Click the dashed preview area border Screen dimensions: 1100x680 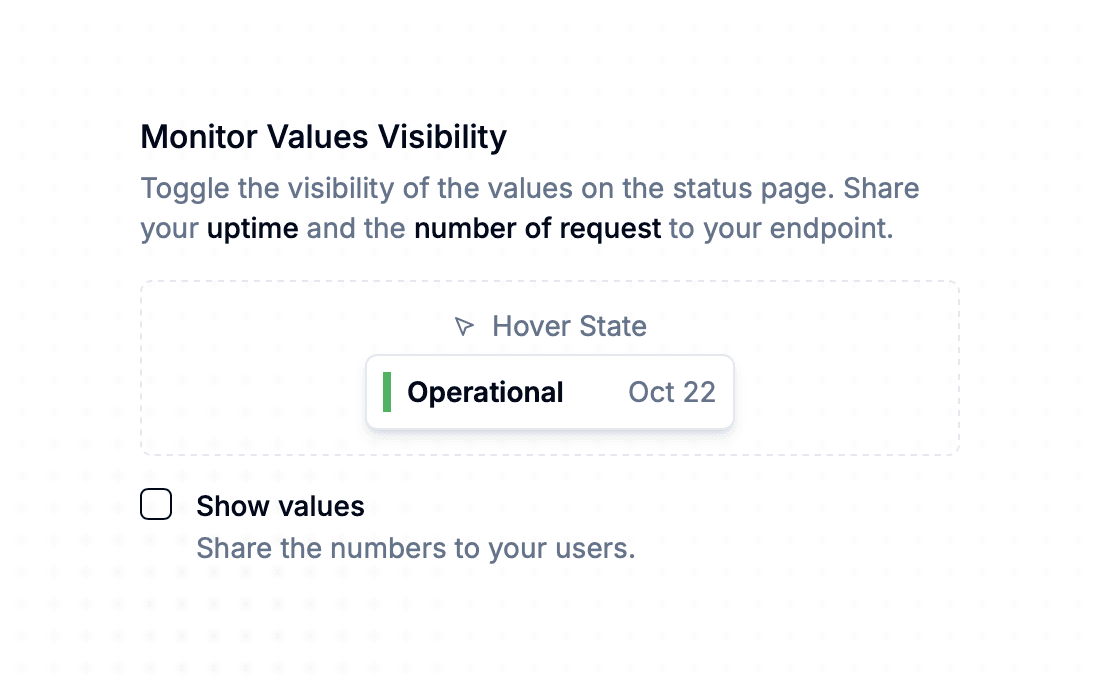(550, 283)
